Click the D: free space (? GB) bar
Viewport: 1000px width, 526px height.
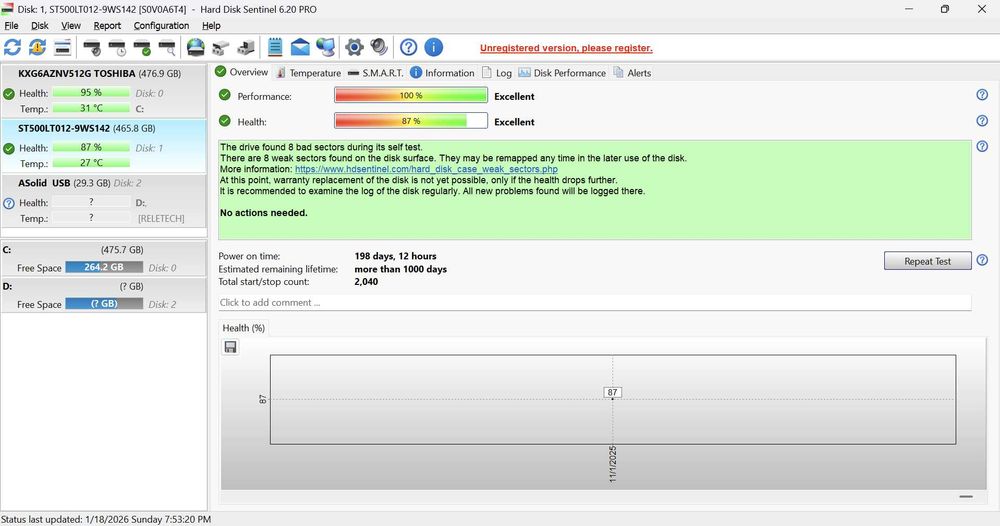pos(104,303)
